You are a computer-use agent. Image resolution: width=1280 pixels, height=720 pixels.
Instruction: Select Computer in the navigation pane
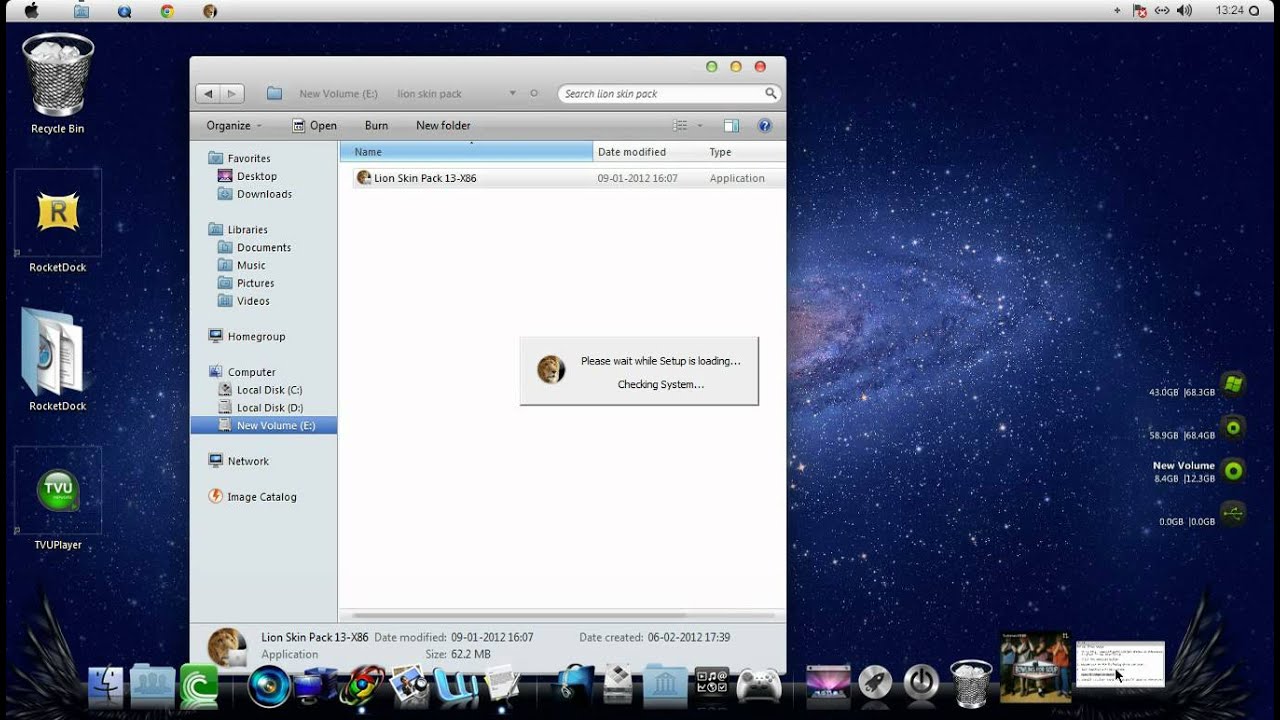point(251,372)
